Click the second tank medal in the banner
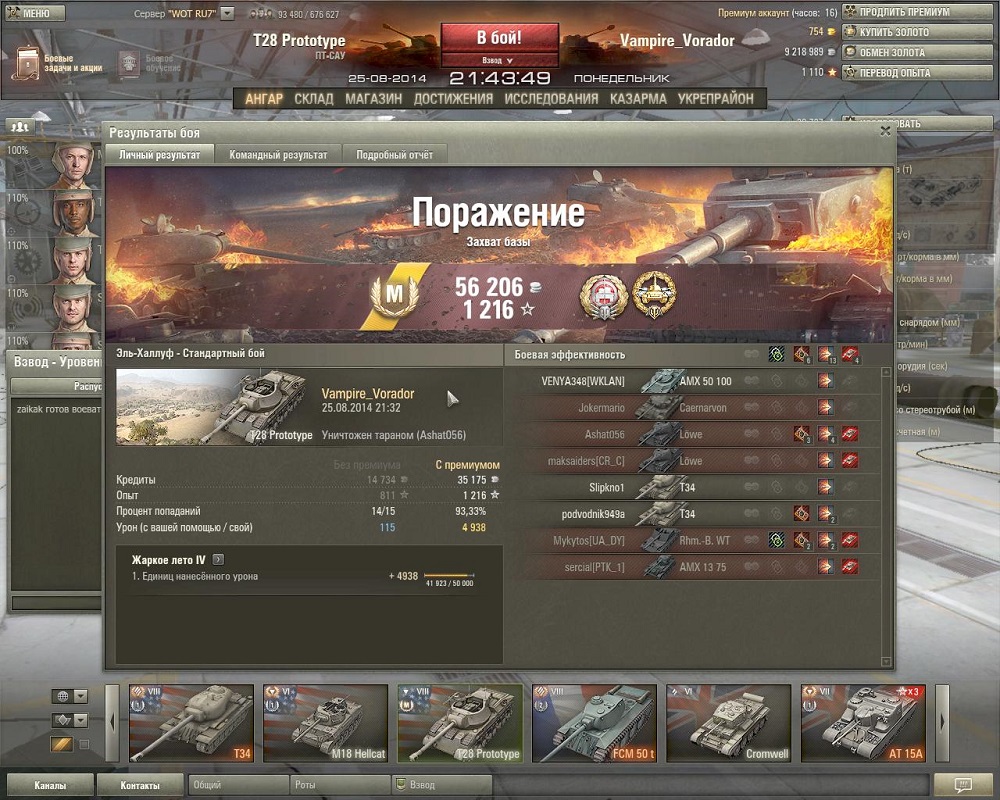 654,295
